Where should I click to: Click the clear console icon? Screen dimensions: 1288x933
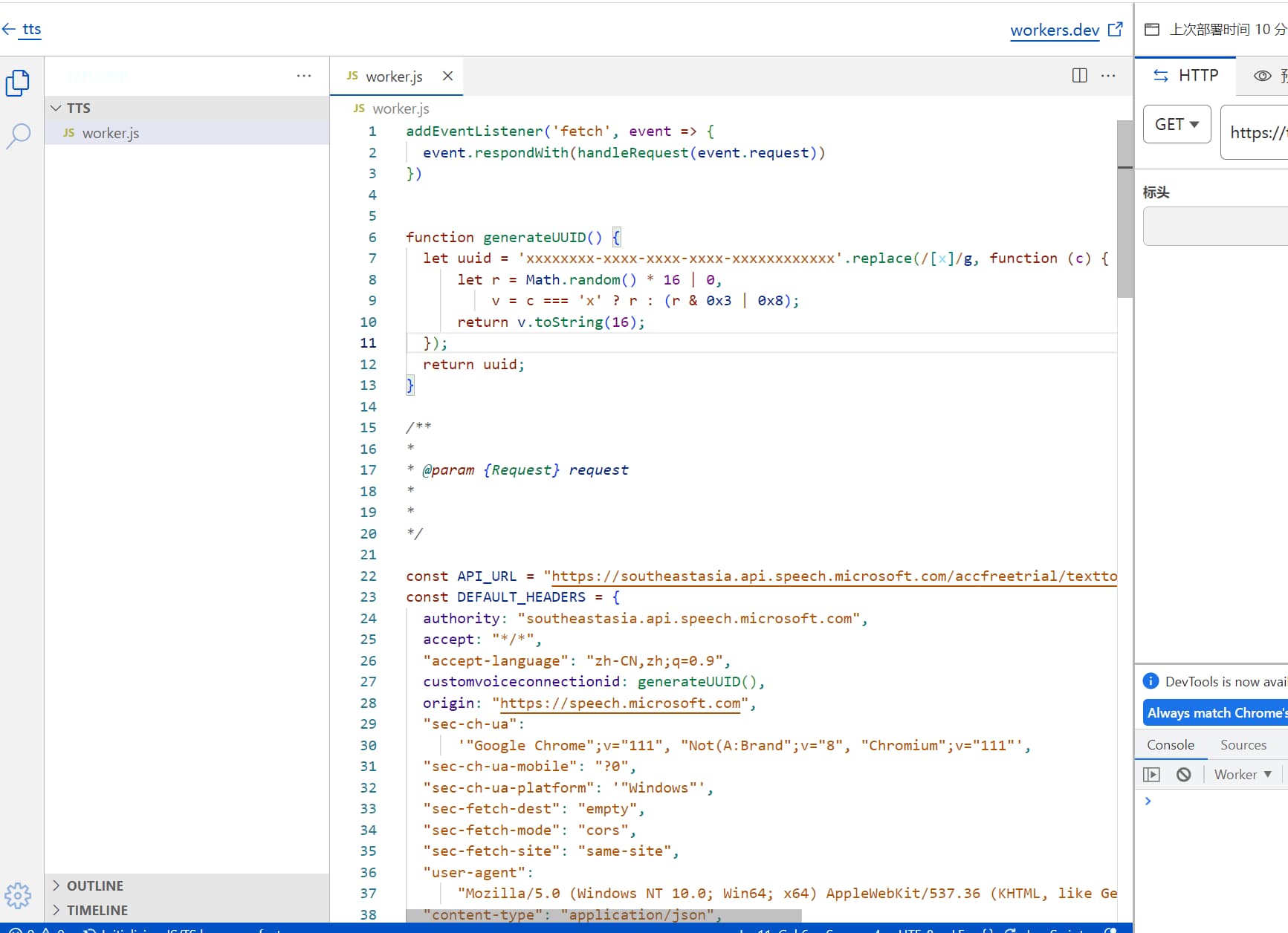tap(1183, 775)
